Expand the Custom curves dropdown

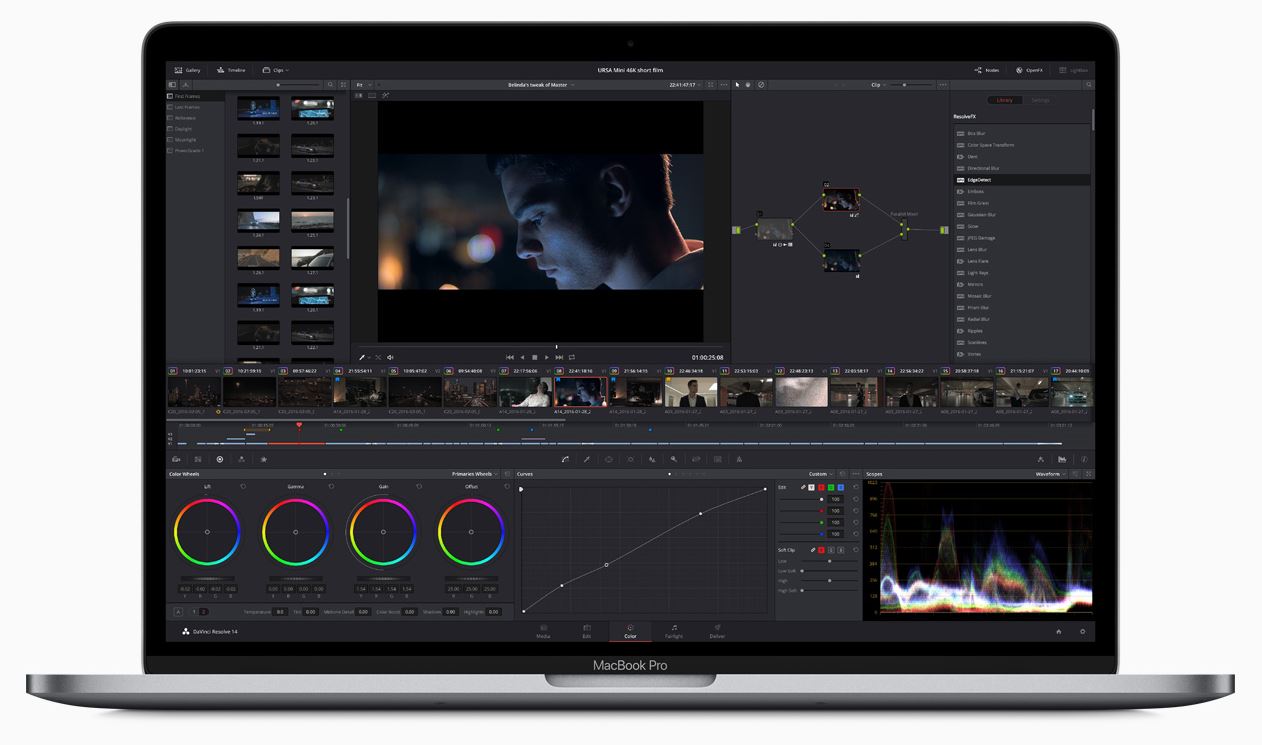click(821, 474)
